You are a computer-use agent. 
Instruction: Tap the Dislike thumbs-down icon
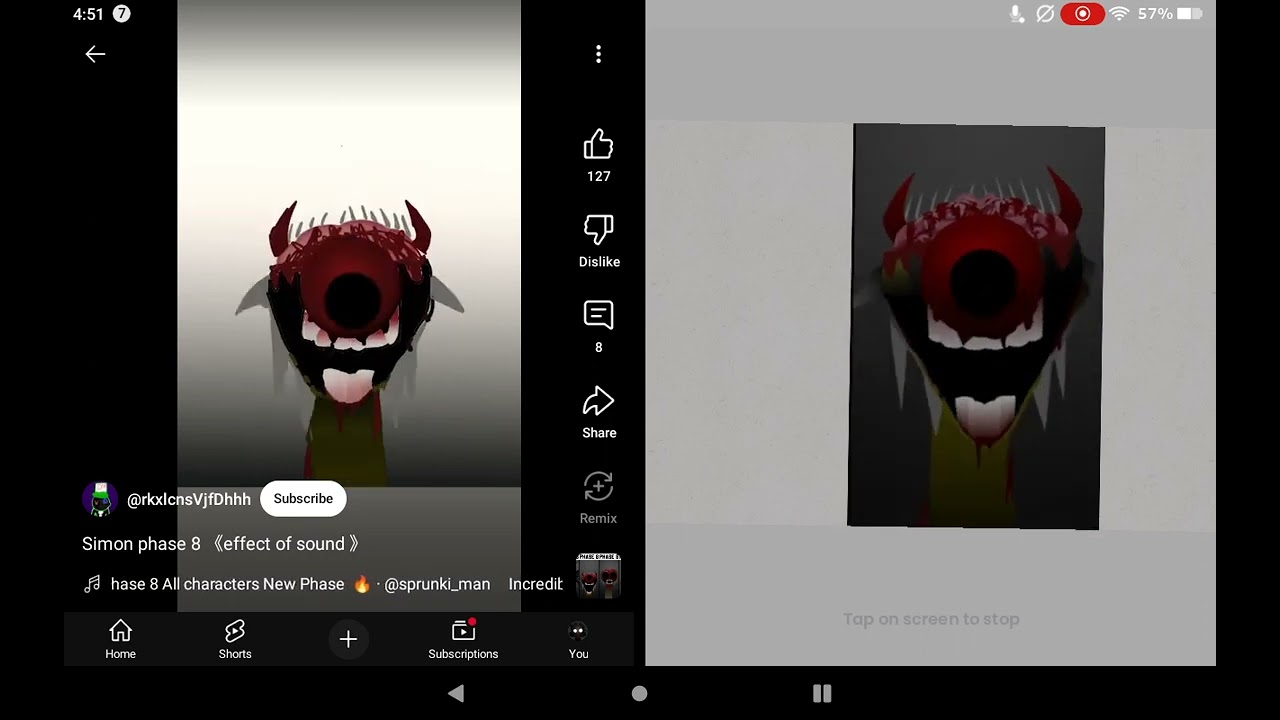click(x=598, y=230)
